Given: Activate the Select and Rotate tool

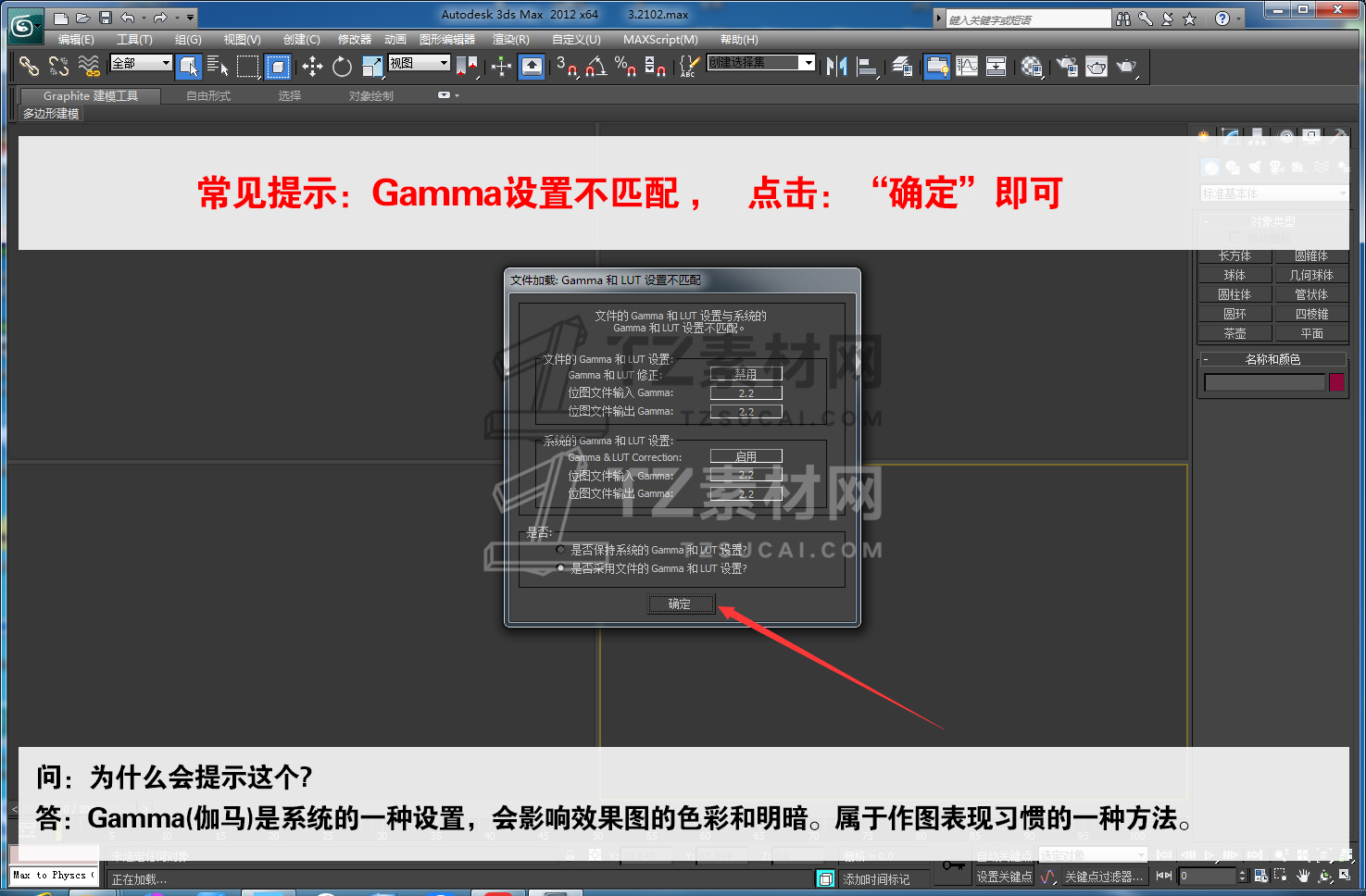Looking at the screenshot, I should pos(343,66).
